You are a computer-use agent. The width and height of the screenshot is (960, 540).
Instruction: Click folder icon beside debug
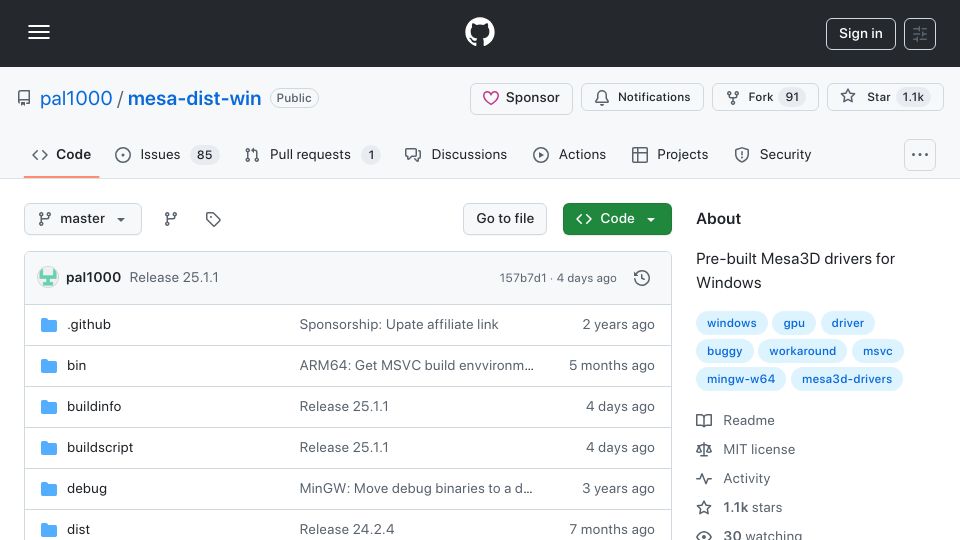(49, 489)
